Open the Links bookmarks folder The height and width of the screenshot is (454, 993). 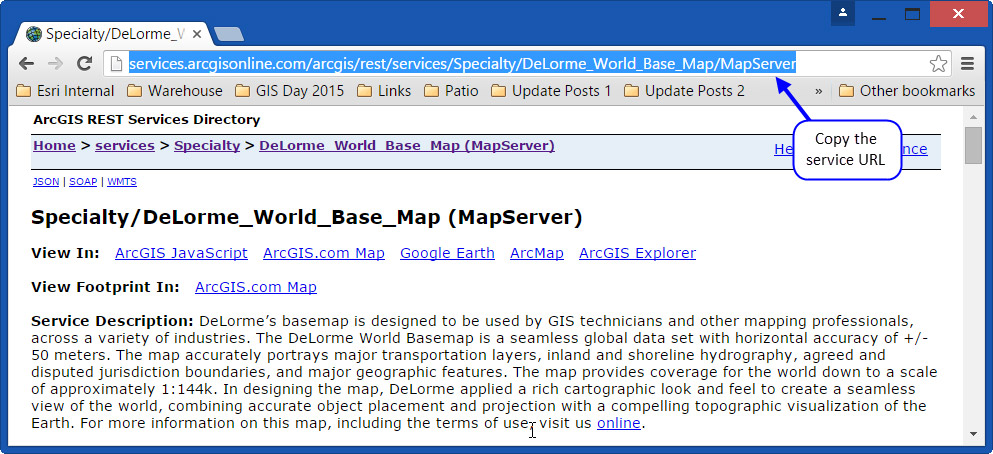click(x=384, y=91)
